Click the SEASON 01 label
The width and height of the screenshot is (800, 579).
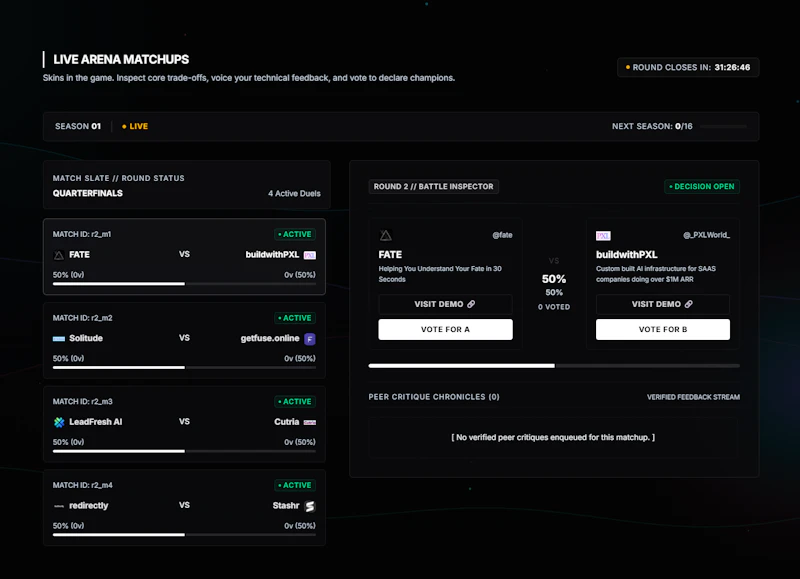(x=78, y=127)
